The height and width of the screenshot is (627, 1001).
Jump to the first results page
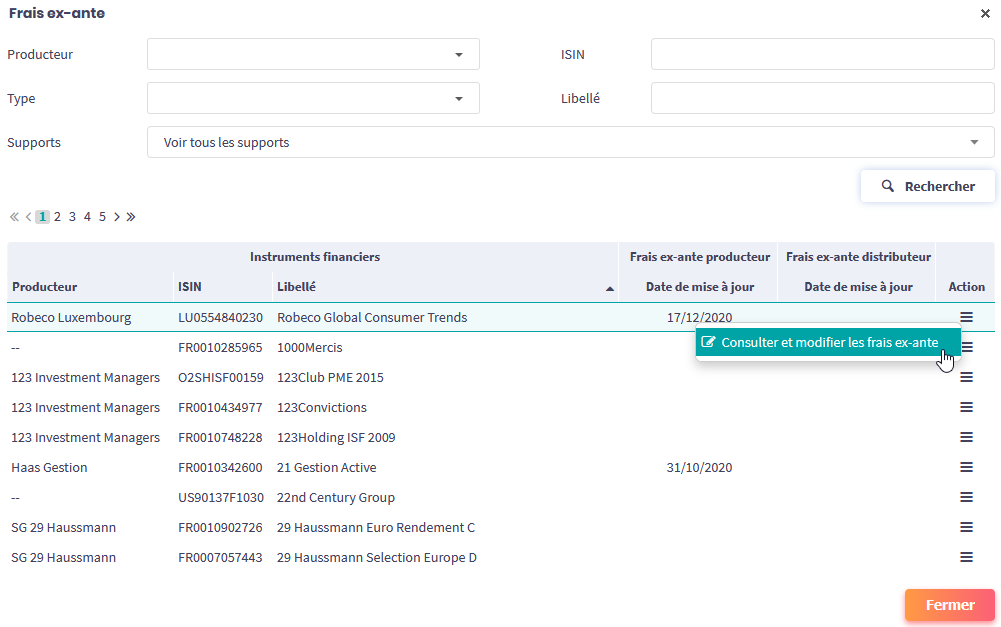click(14, 217)
